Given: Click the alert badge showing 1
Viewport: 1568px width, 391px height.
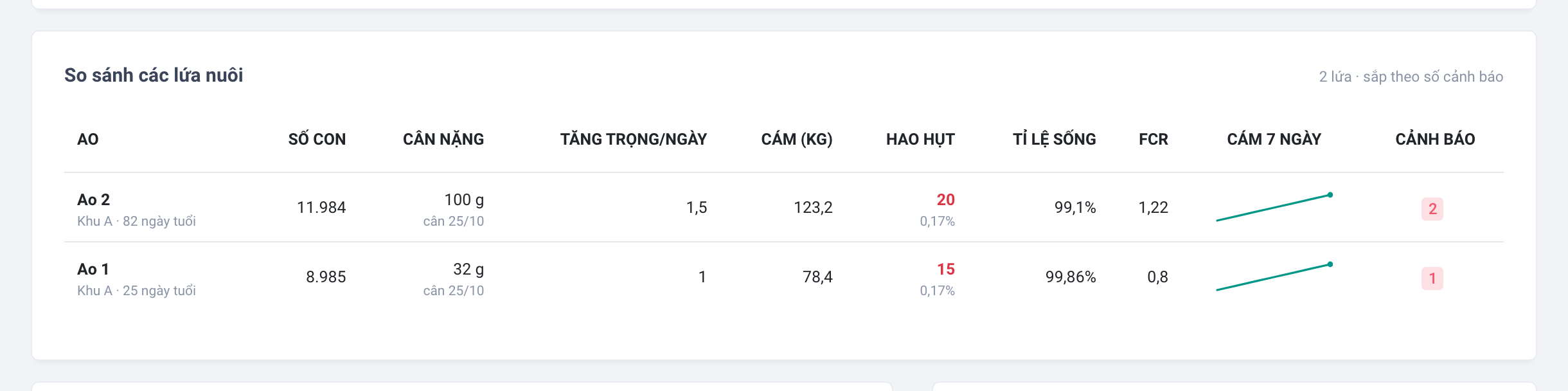Looking at the screenshot, I should tap(1432, 278).
